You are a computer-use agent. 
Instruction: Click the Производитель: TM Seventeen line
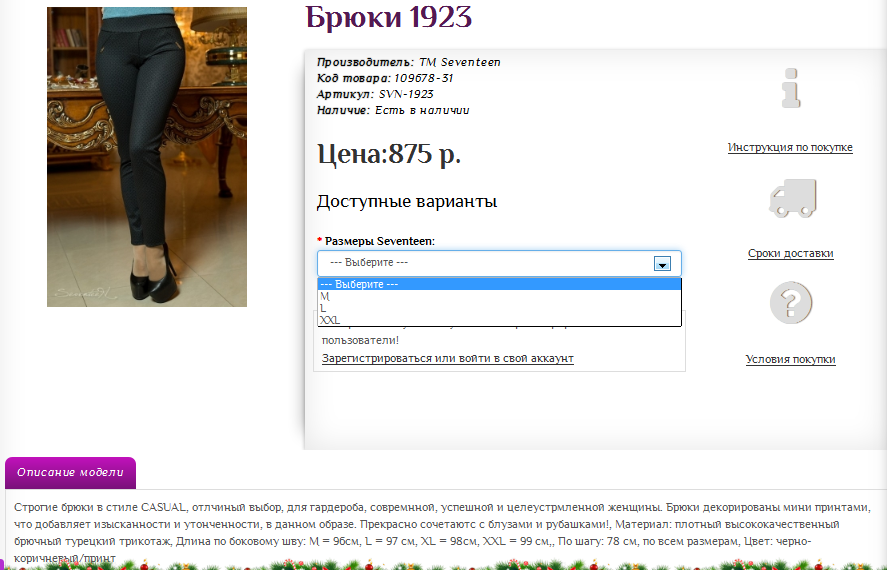(408, 62)
